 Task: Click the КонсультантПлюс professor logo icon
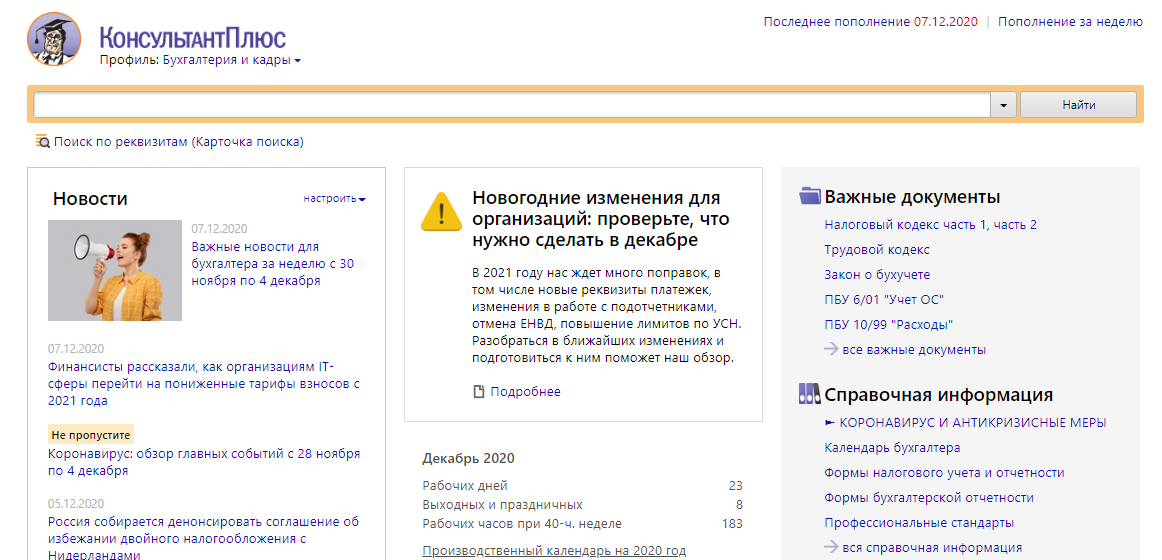point(54,40)
